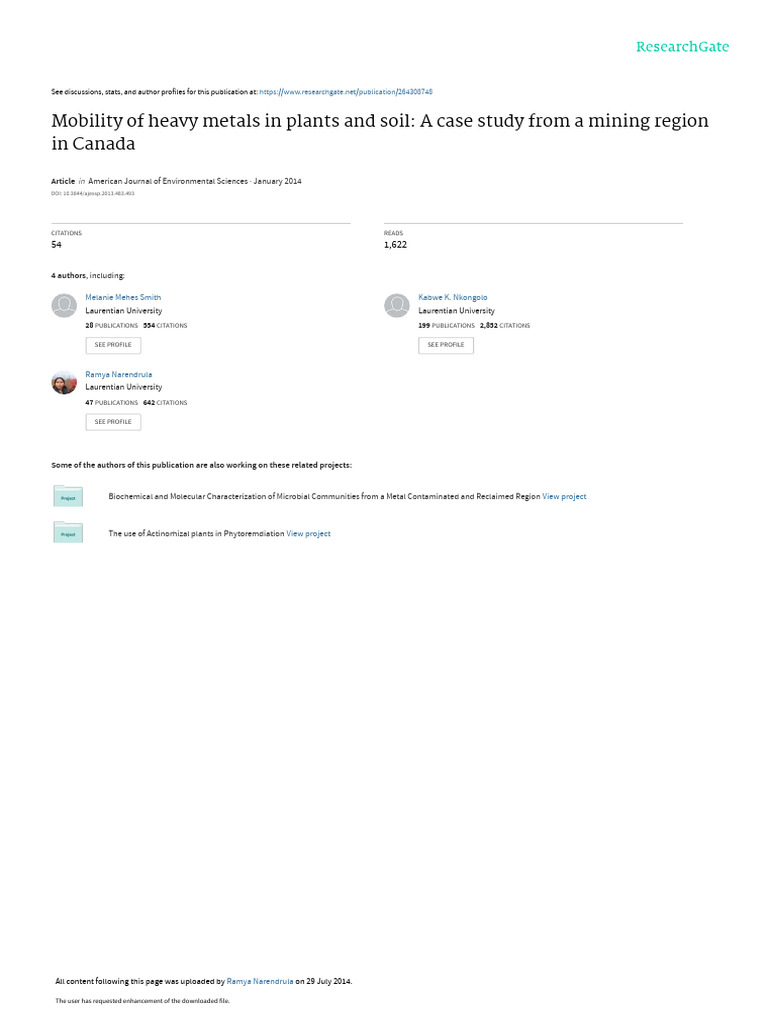Open Kabwe K. Nkongolo author link
768x1024 pixels.
453,297
